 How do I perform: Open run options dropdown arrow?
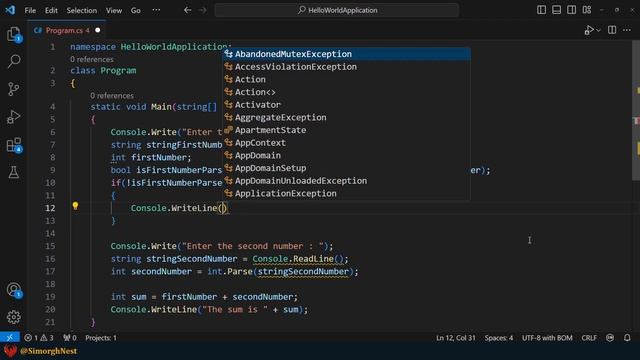598,31
